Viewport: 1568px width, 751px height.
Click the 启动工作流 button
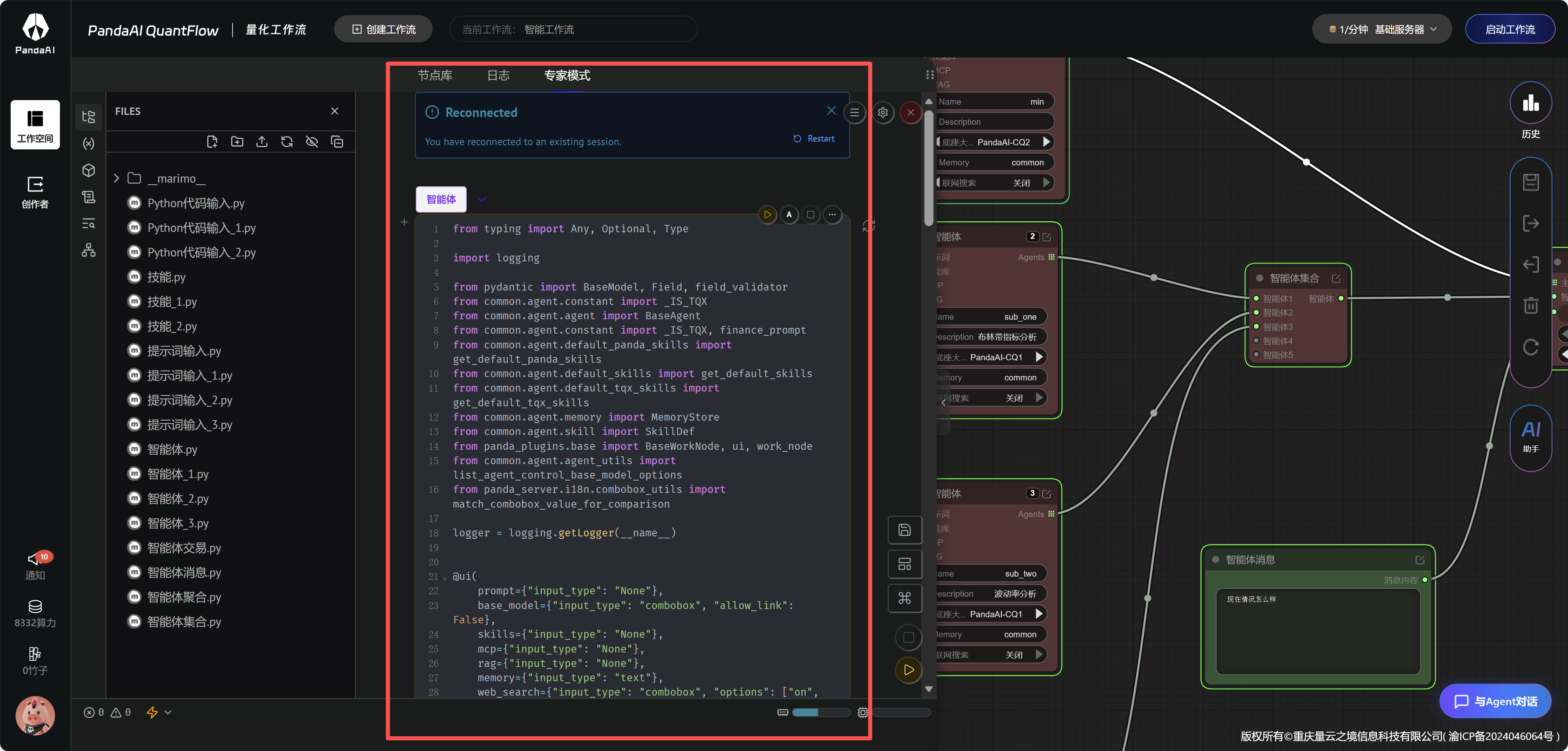click(1510, 29)
